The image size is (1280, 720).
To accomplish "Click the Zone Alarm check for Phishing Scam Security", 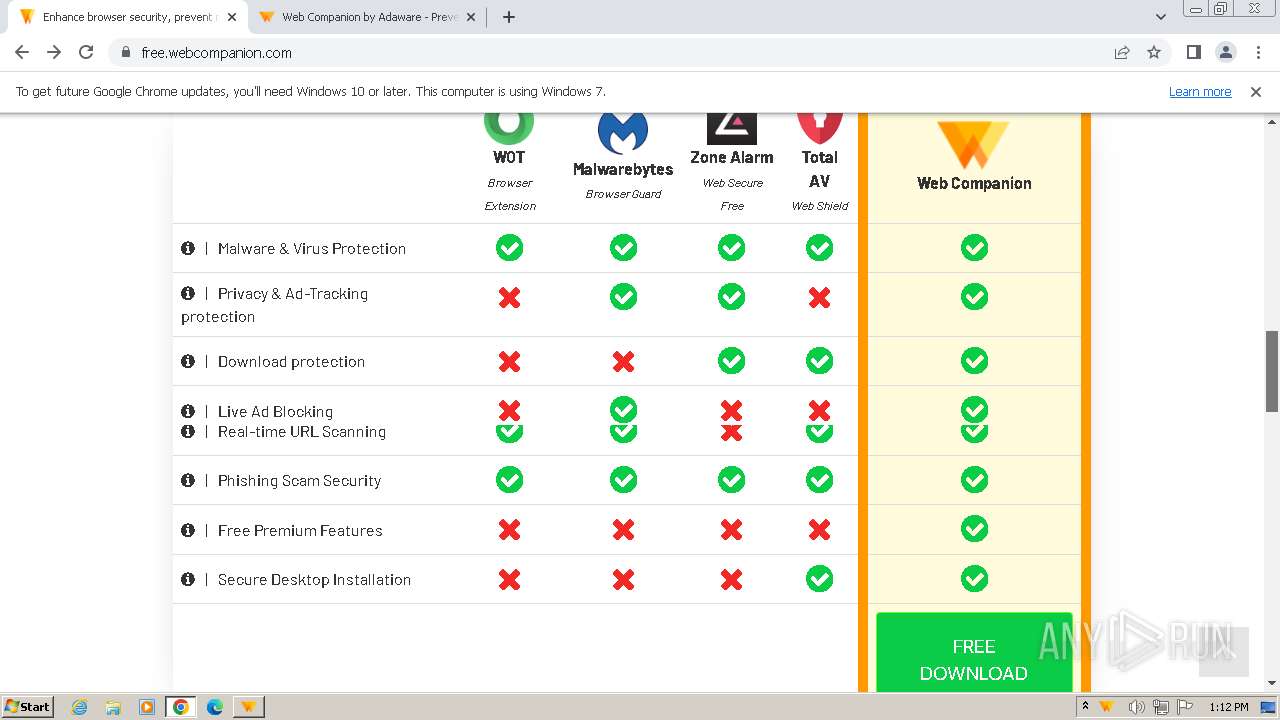I will tap(731, 480).
